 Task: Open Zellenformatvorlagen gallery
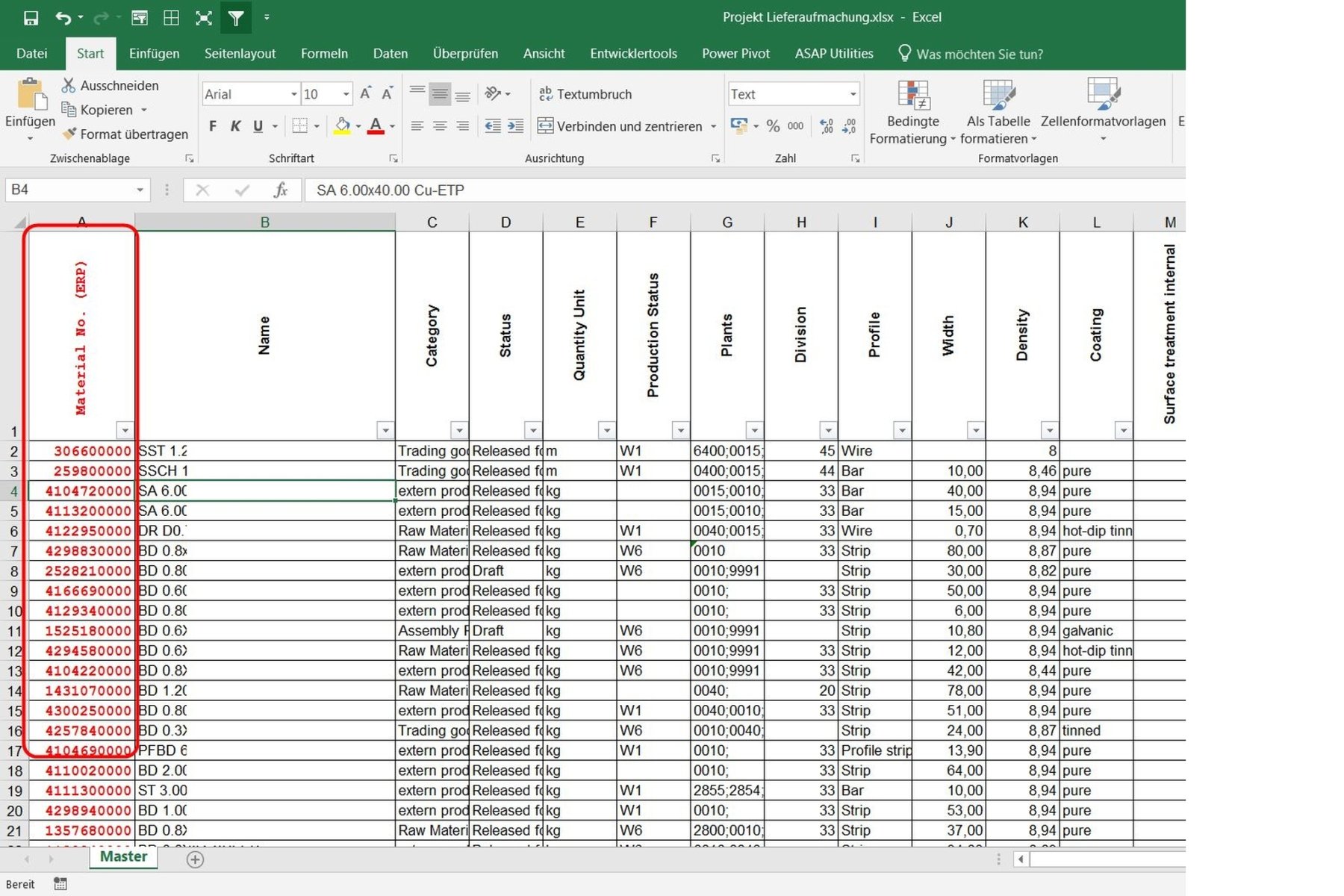[x=1103, y=111]
